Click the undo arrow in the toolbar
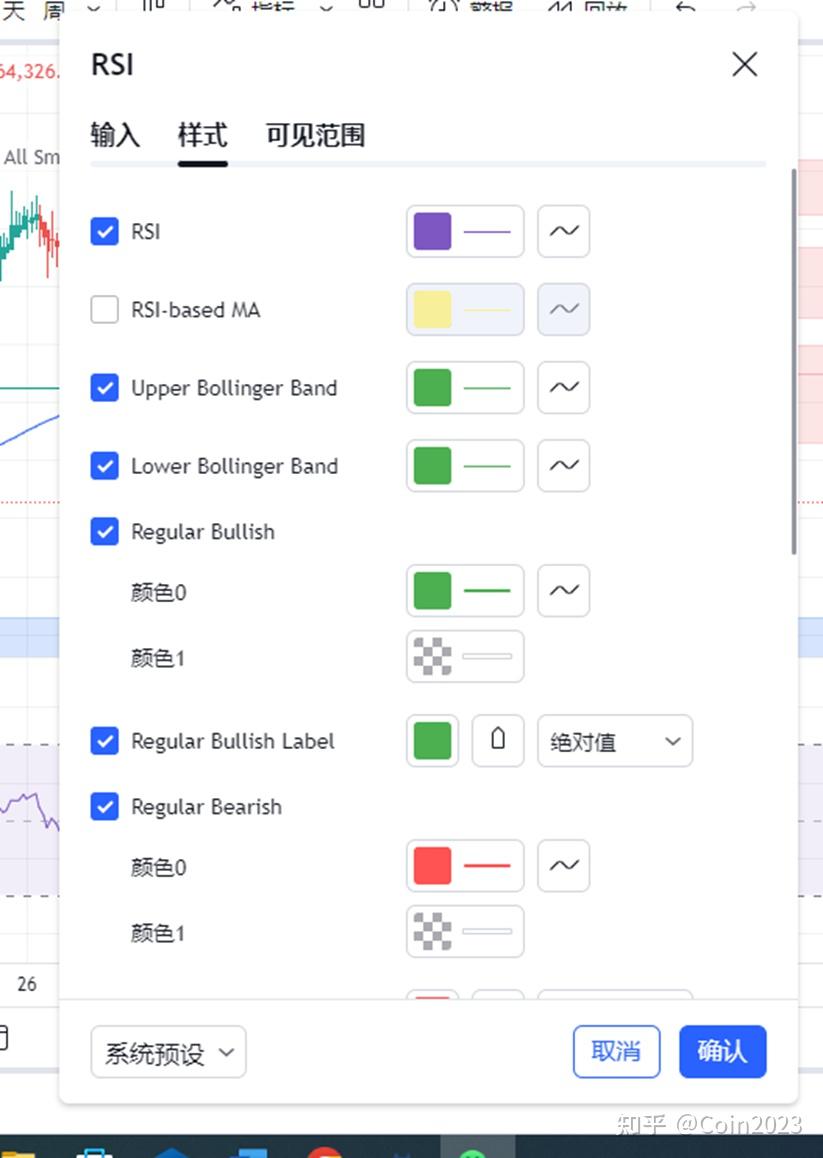This screenshot has height=1158, width=823. pos(684,8)
